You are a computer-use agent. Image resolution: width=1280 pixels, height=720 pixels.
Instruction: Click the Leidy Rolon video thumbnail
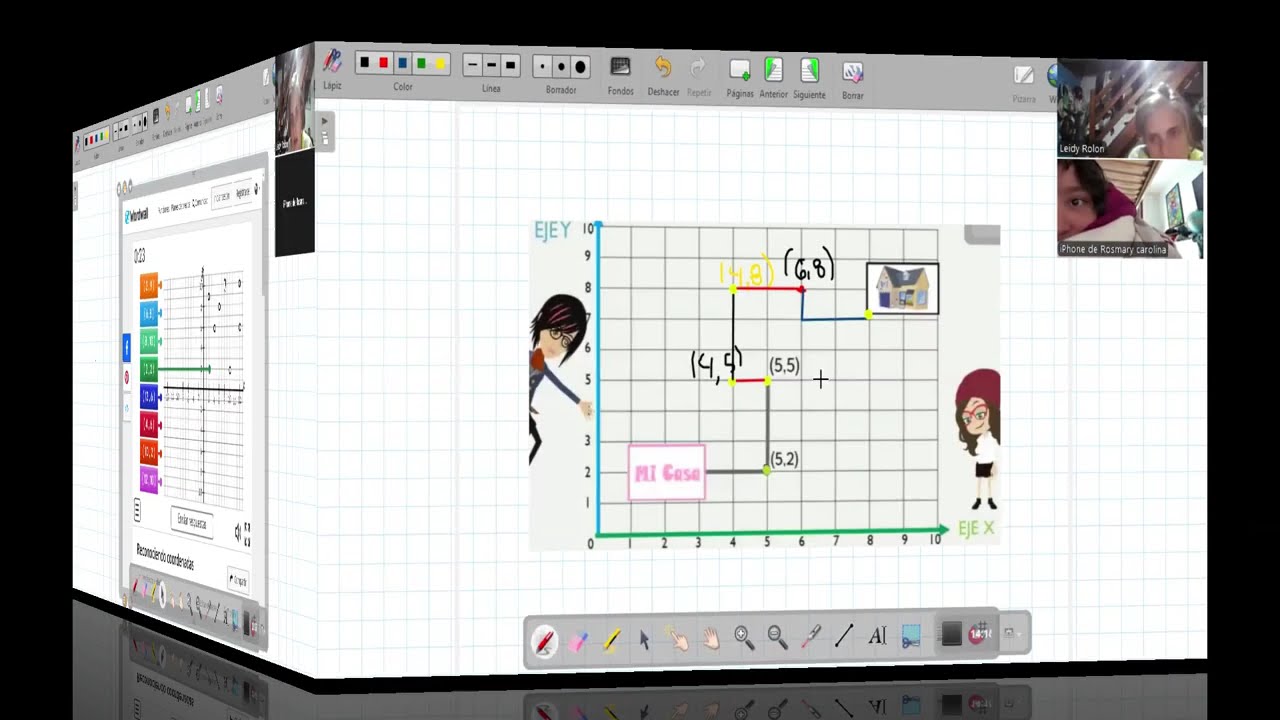click(x=1130, y=109)
